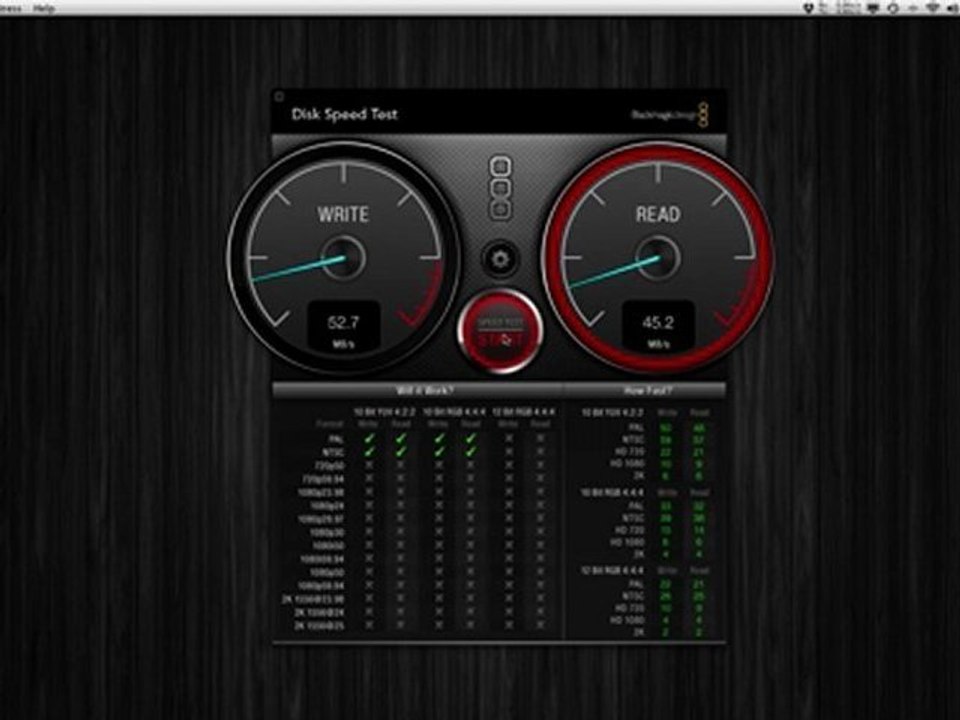The height and width of the screenshot is (720, 960).
Task: Click the PAL row label in Will it Work
Action: pyautogui.click(x=336, y=439)
